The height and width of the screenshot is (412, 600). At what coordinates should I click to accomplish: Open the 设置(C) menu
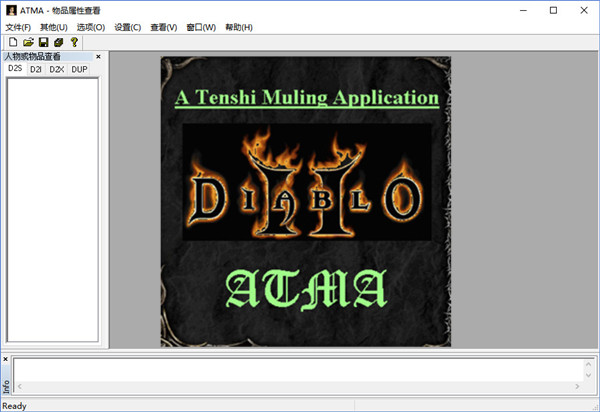(128, 27)
